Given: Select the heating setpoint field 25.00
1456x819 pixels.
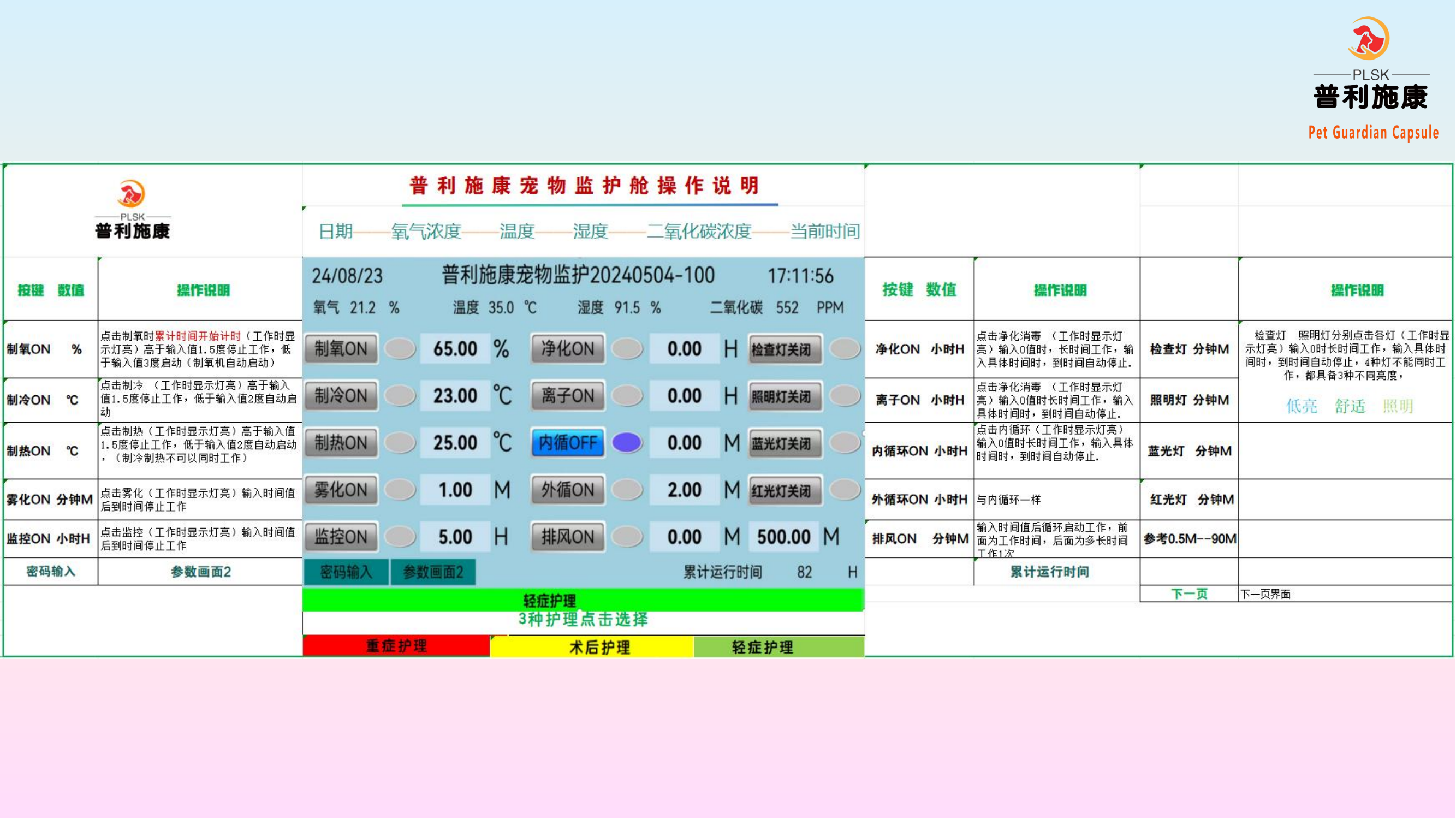Looking at the screenshot, I should [x=455, y=443].
